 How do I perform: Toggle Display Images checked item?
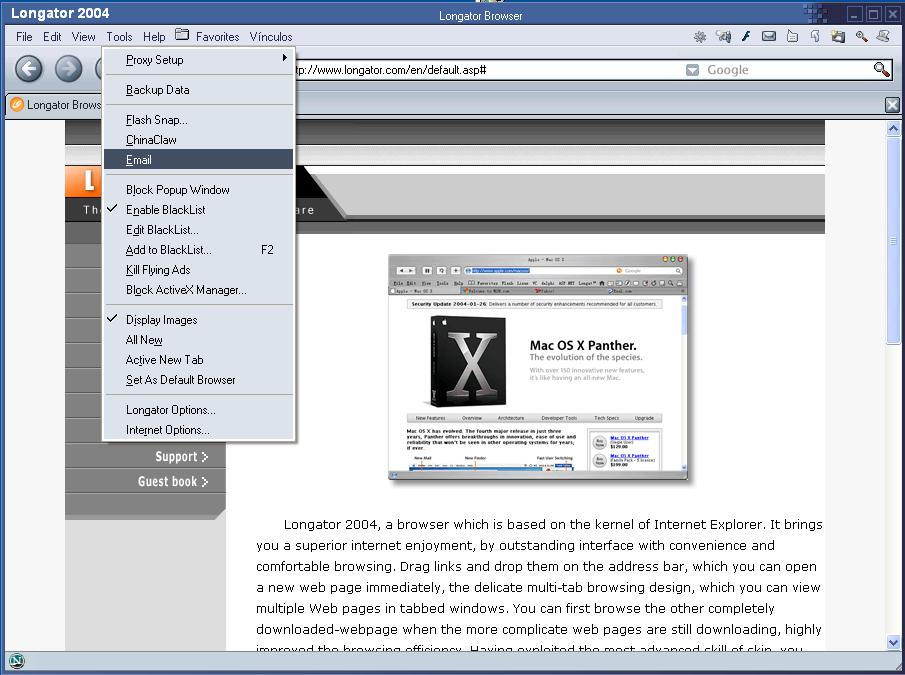click(199, 320)
